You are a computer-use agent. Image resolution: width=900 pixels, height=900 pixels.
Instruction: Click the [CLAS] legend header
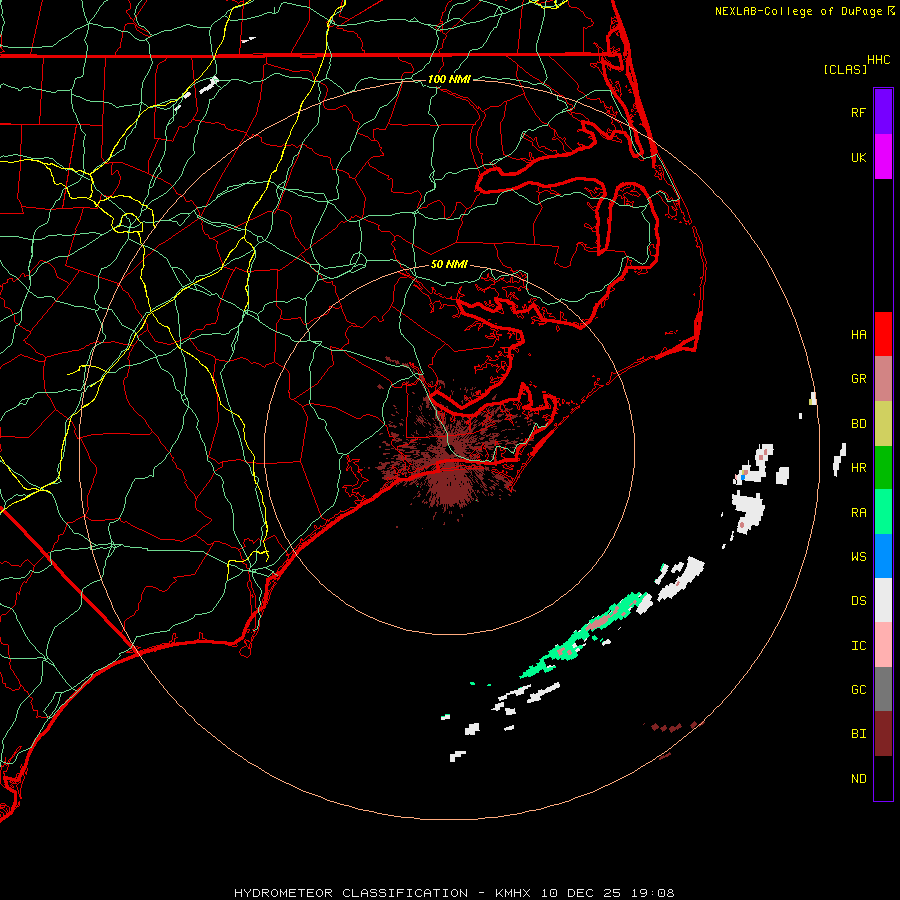[x=845, y=69]
